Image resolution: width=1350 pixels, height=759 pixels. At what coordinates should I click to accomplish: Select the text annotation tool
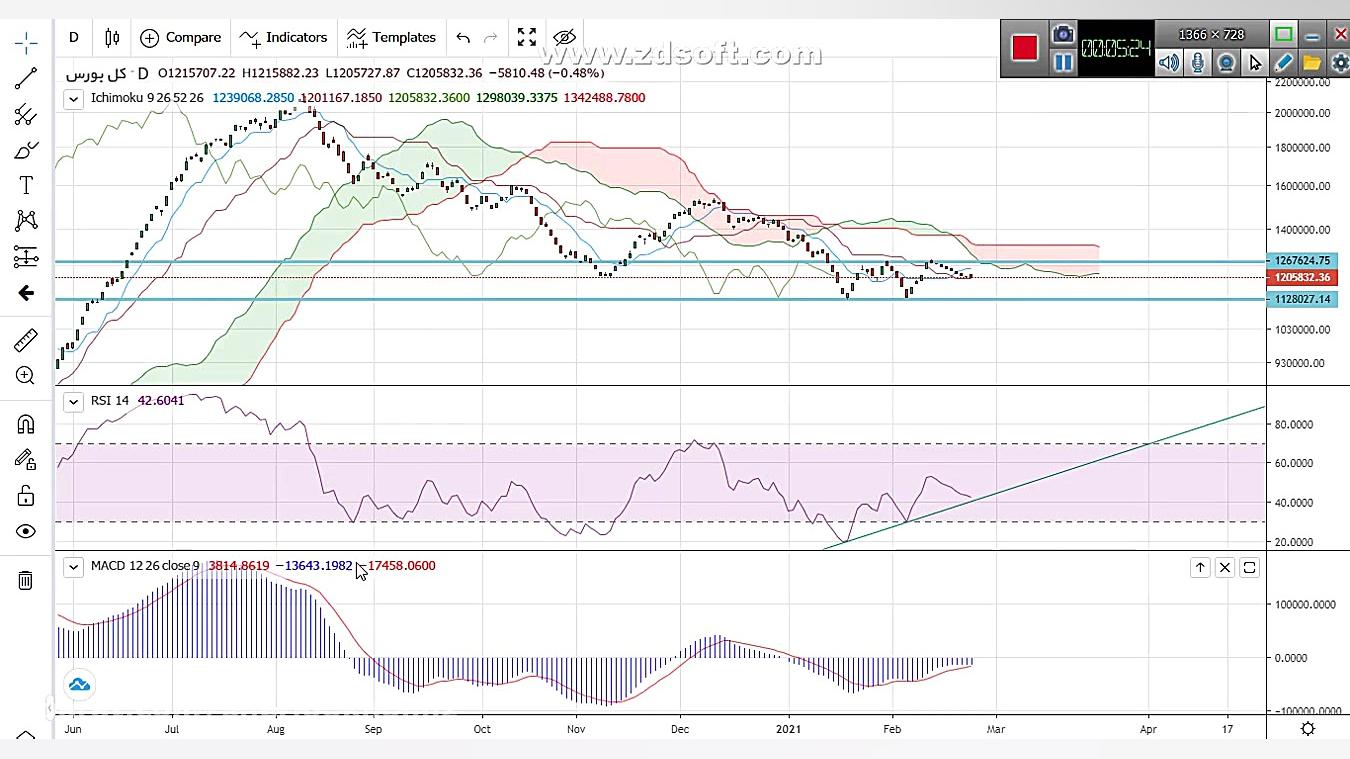[x=26, y=186]
